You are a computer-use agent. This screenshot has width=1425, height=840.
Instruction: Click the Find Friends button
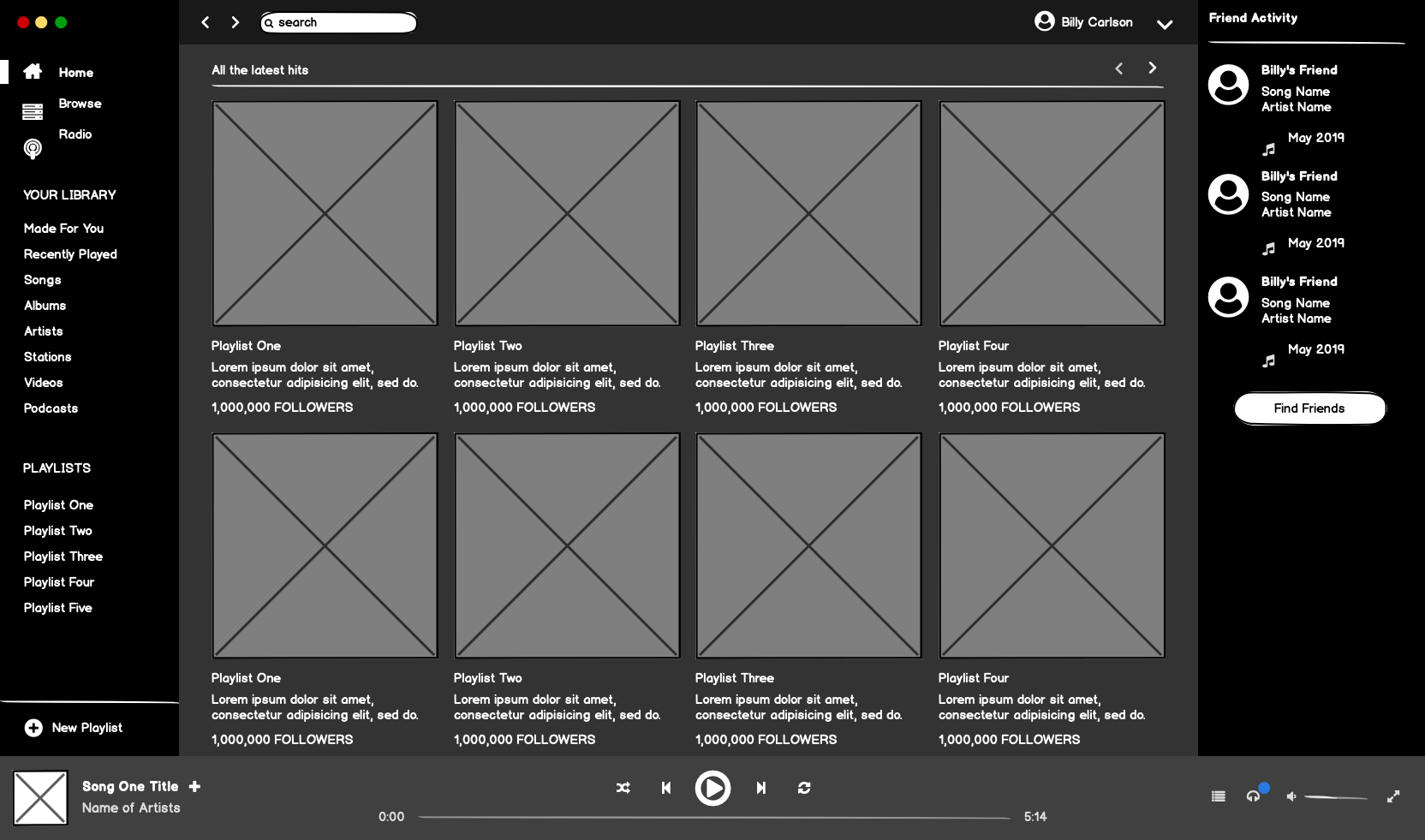coord(1309,408)
